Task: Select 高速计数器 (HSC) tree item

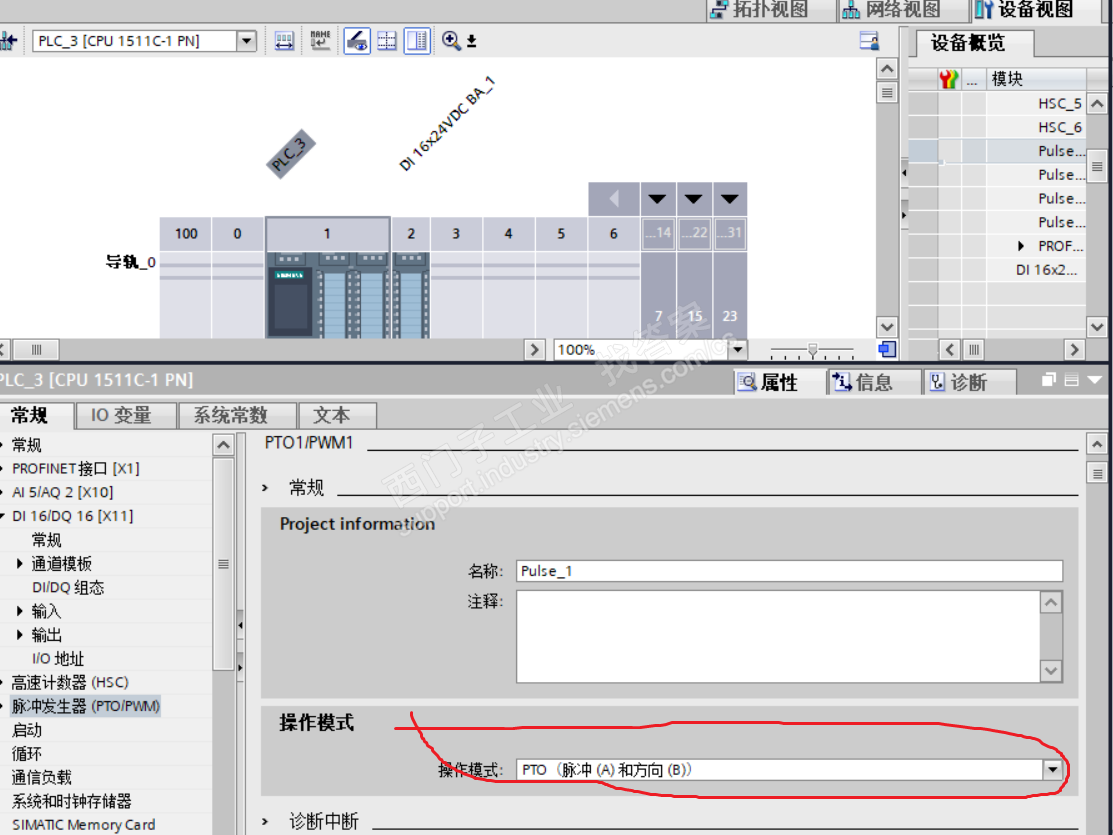Action: point(70,682)
